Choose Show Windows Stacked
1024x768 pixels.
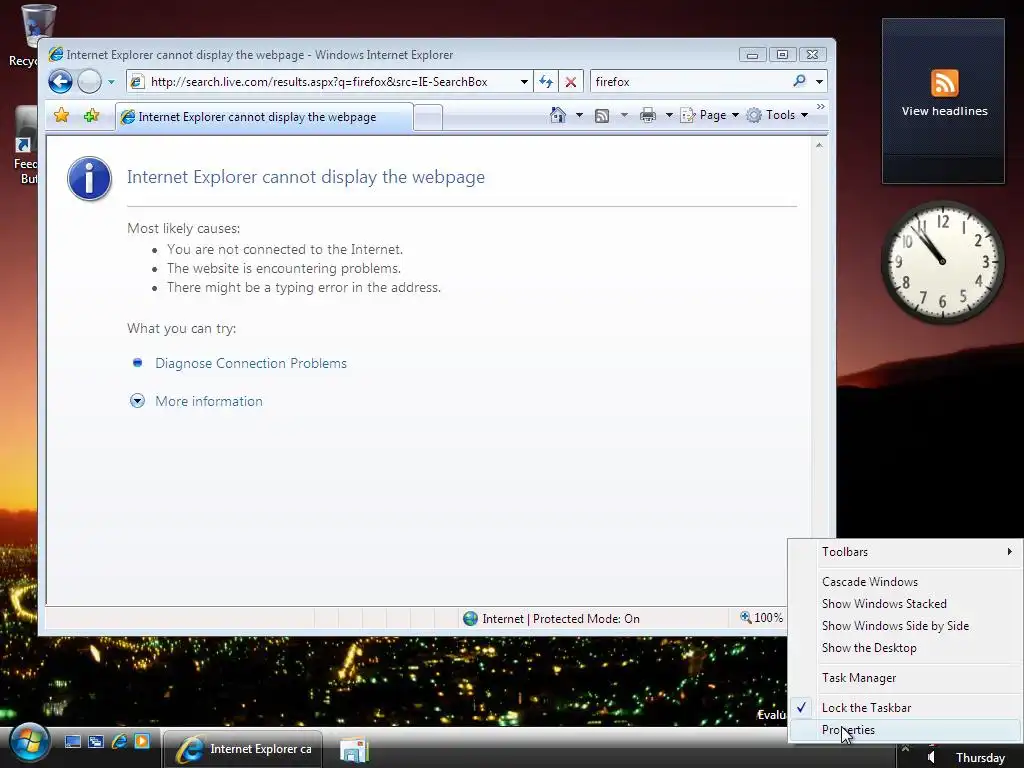[905, 604]
